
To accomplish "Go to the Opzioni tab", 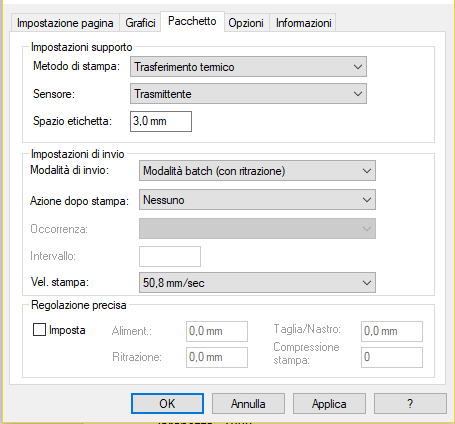I will pyautogui.click(x=246, y=23).
